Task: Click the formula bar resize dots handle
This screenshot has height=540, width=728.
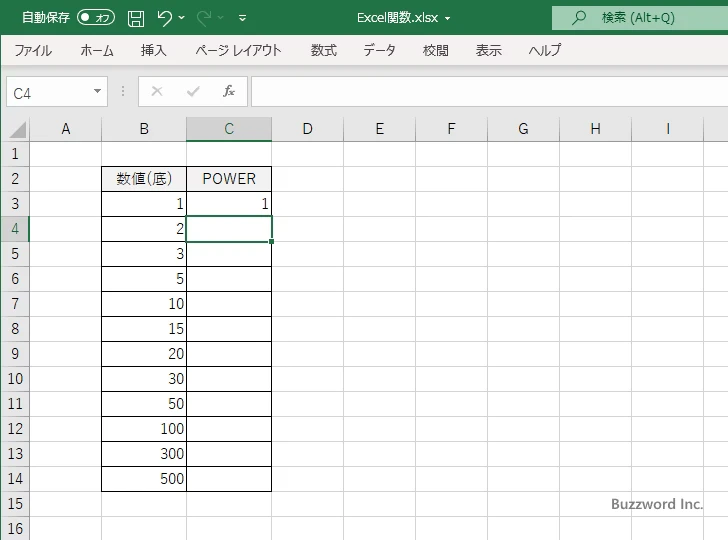Action: tap(123, 91)
